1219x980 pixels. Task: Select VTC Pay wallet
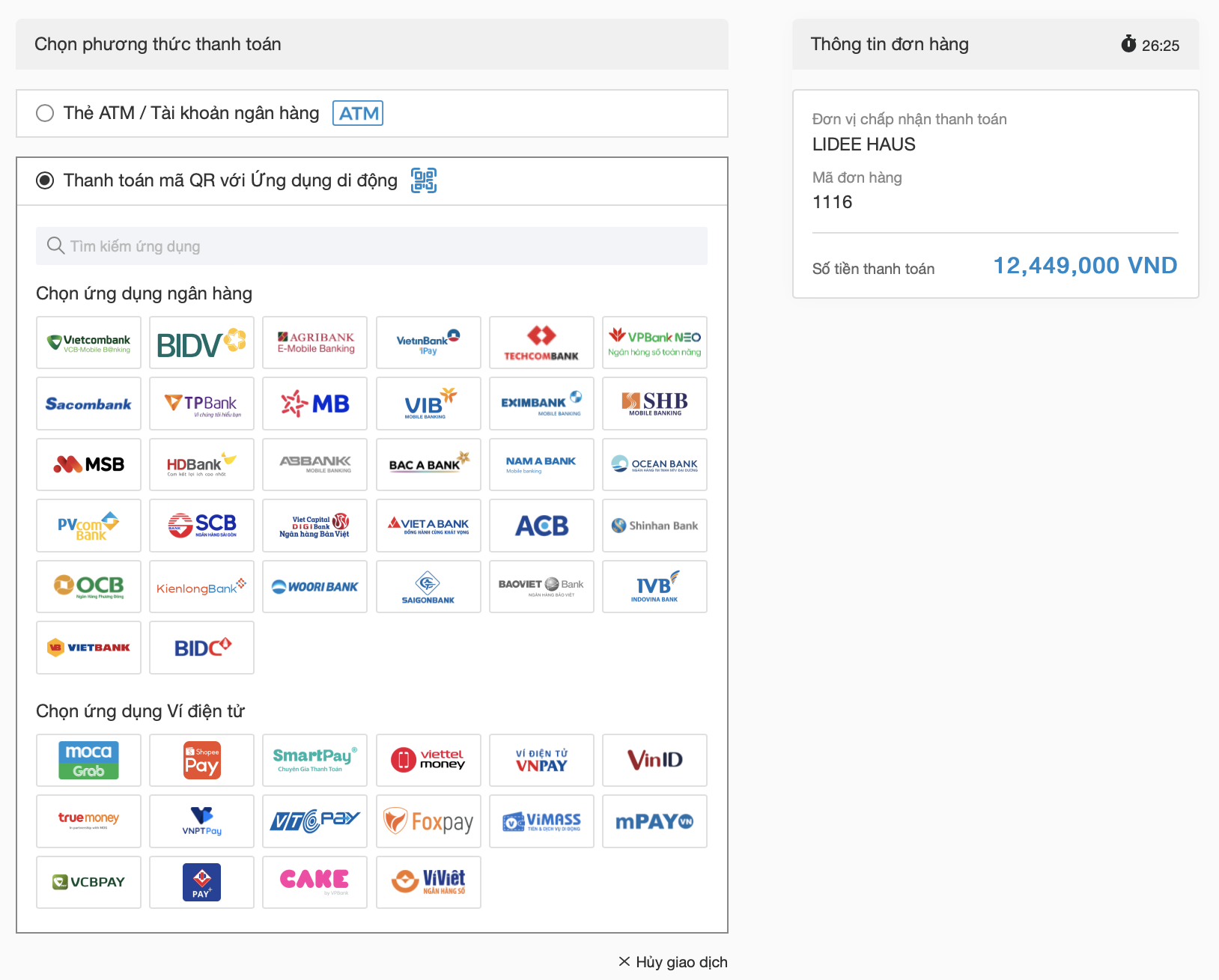(314, 821)
